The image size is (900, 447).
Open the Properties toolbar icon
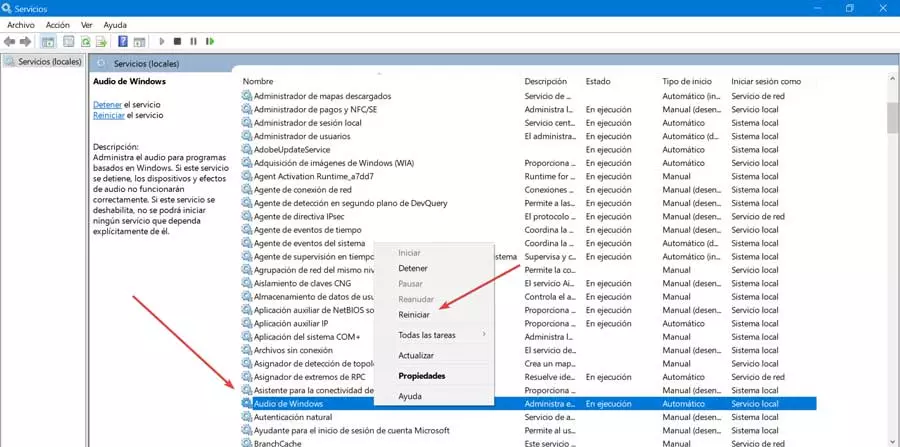(x=69, y=41)
